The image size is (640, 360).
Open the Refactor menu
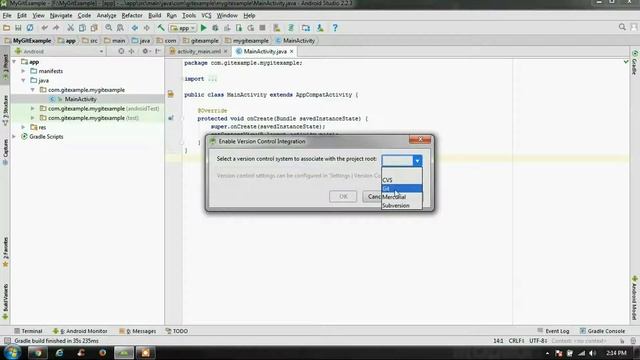pyautogui.click(x=132, y=16)
